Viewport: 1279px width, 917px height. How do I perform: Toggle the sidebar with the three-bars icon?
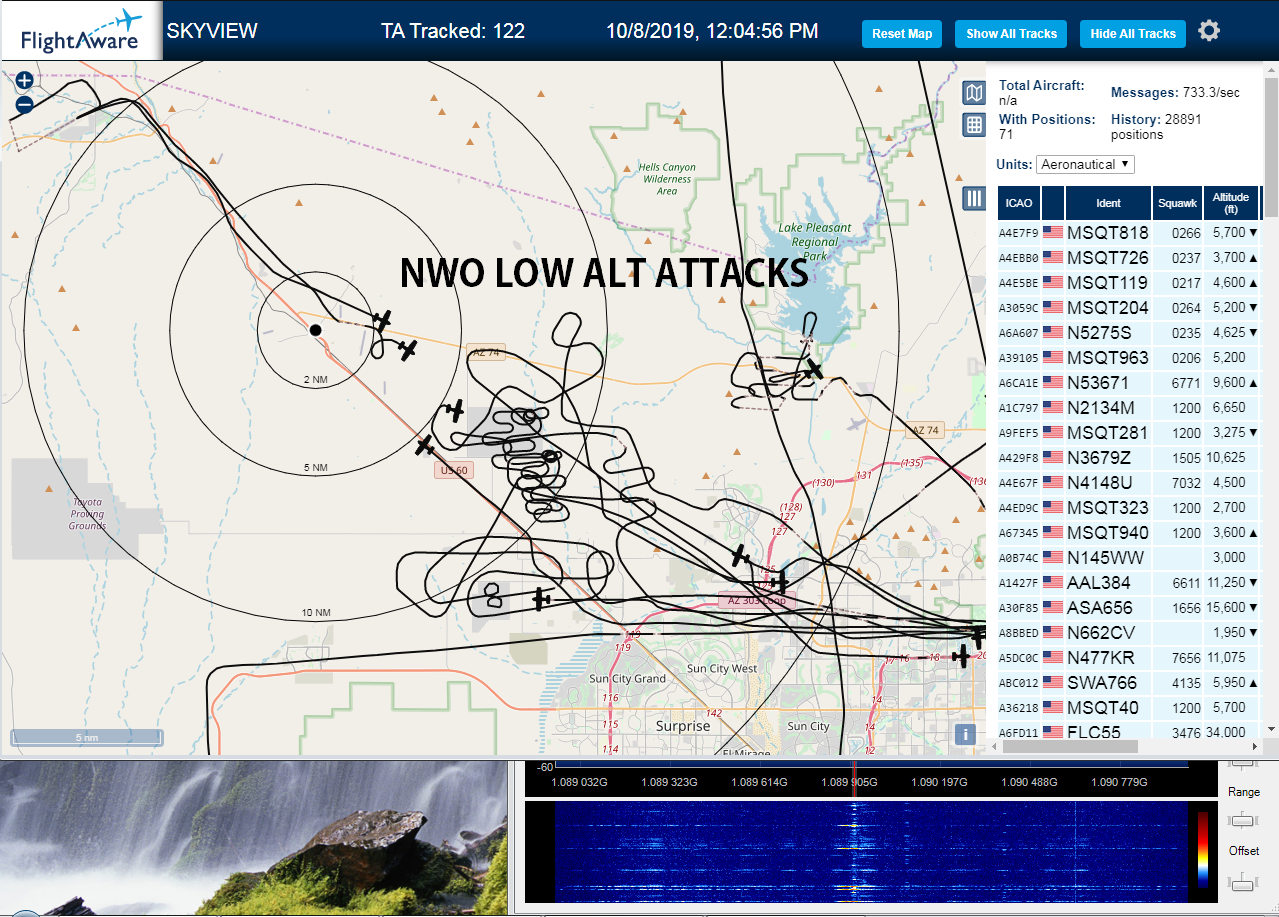tap(974, 198)
